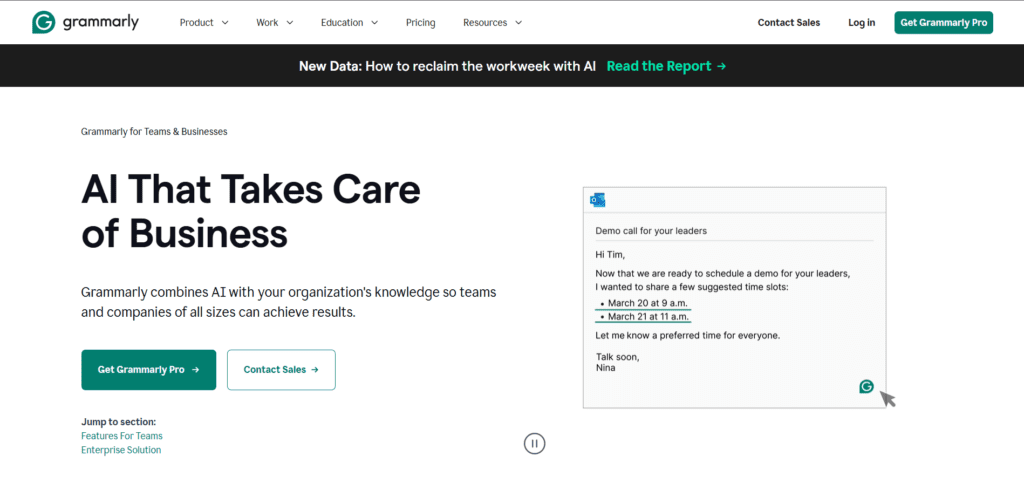Viewport: 1024px width, 490px height.
Task: Open the Read the Report banner link
Action: tap(666, 66)
